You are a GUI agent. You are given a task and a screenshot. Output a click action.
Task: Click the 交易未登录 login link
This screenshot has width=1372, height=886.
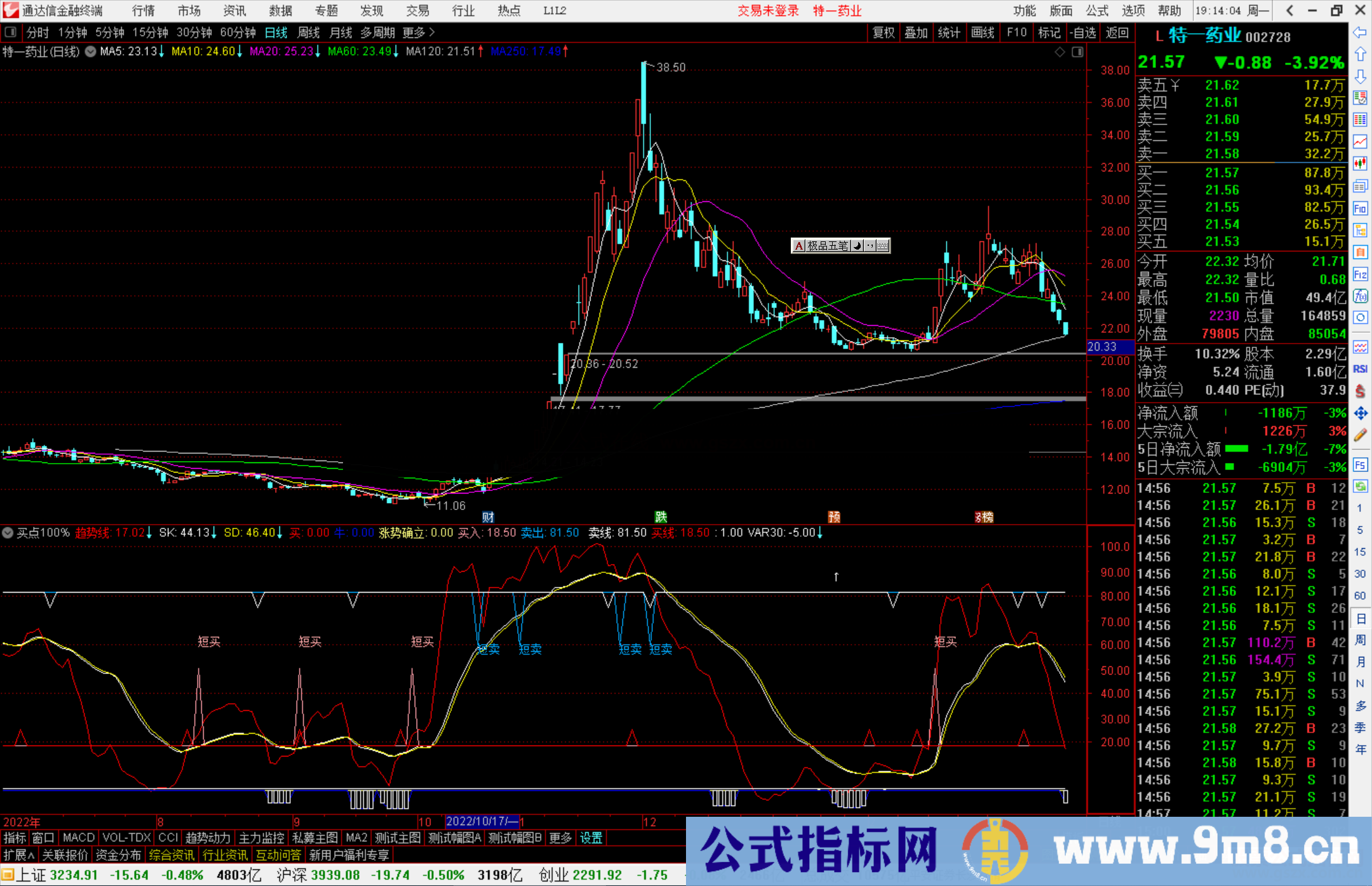[x=768, y=10]
